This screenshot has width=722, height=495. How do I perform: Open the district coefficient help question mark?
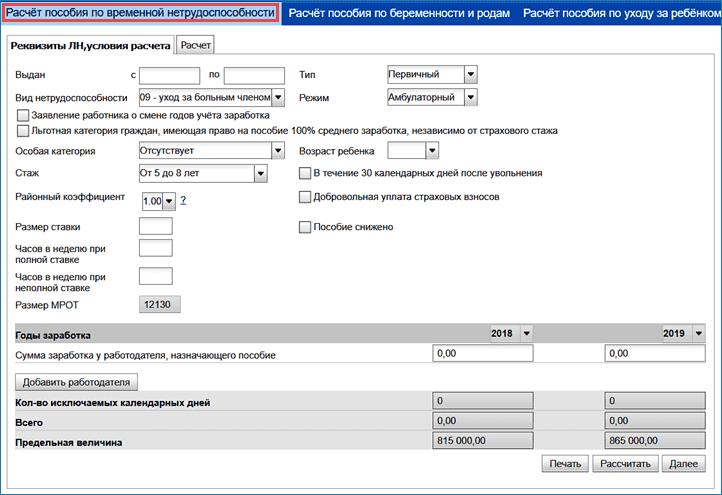[x=184, y=201]
